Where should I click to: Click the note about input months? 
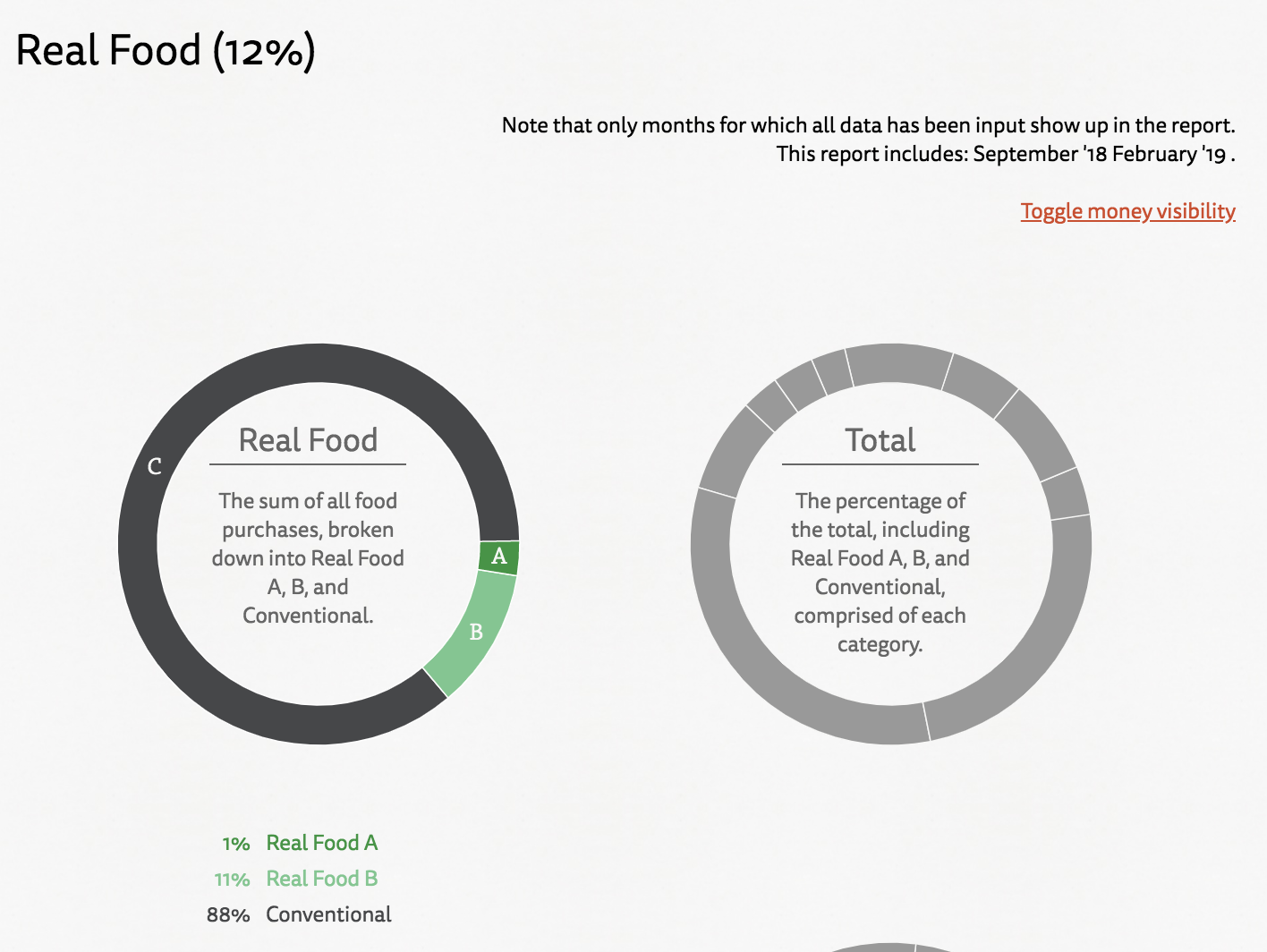pos(868,125)
